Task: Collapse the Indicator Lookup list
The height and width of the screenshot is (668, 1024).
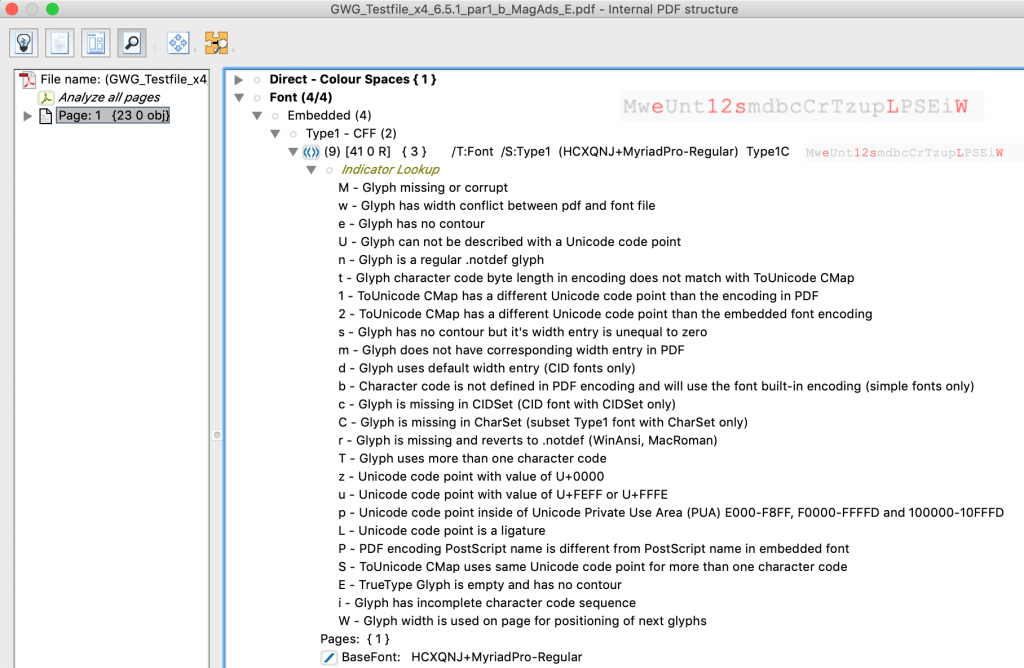Action: 311,170
